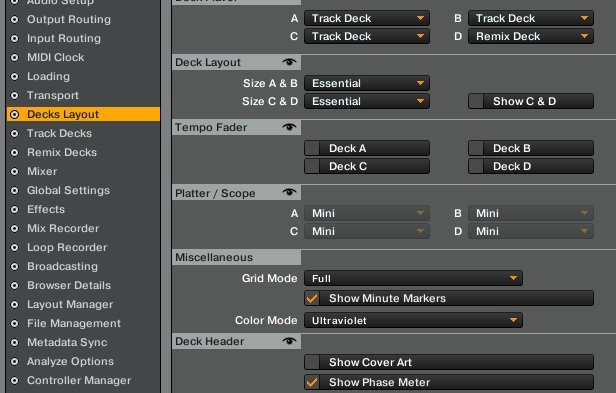Click the bullet icon next to MIDI Clock
This screenshot has height=393, width=616.
click(15, 57)
